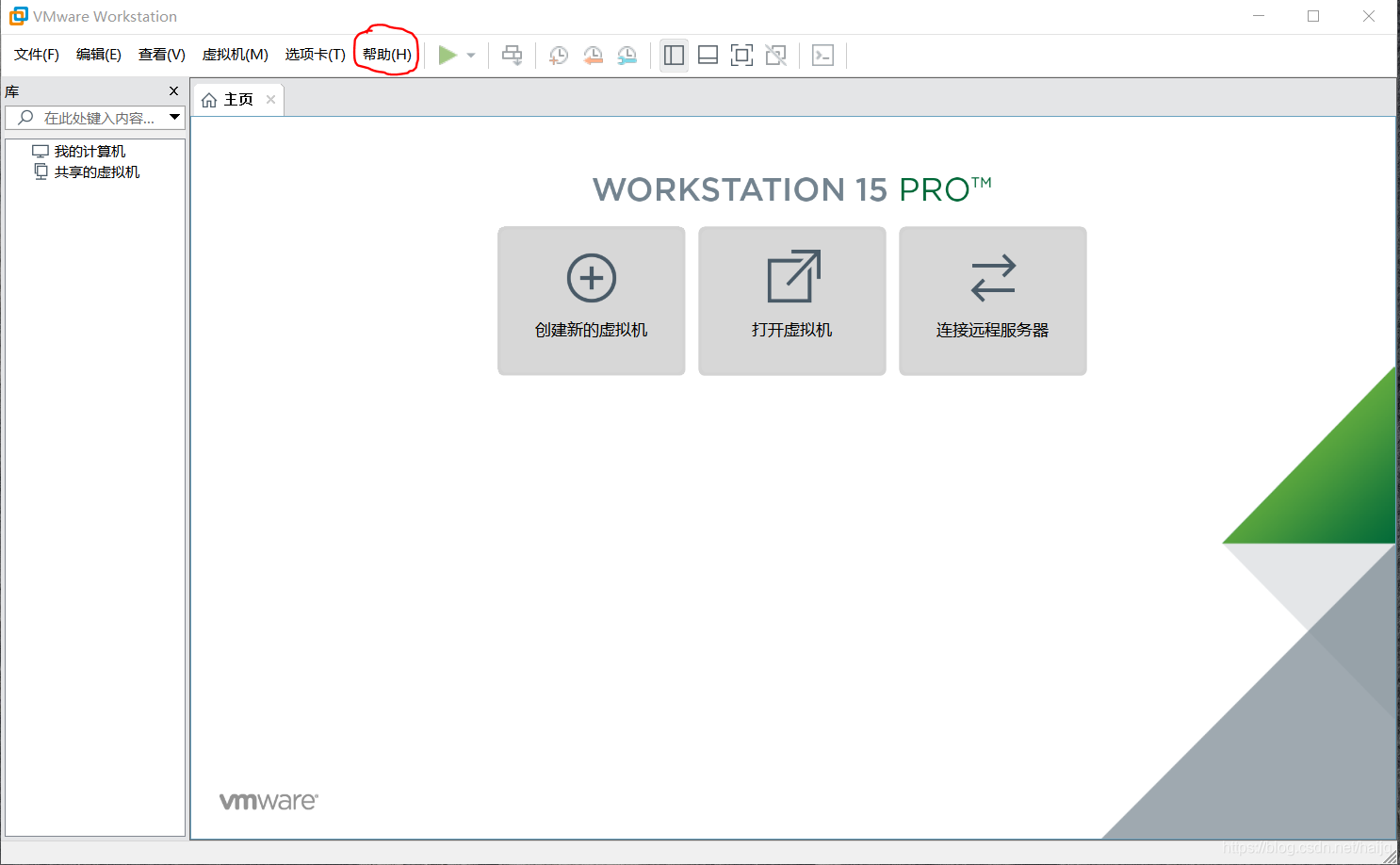Expand the power options dropdown arrow
The height and width of the screenshot is (865, 1400).
tap(471, 56)
